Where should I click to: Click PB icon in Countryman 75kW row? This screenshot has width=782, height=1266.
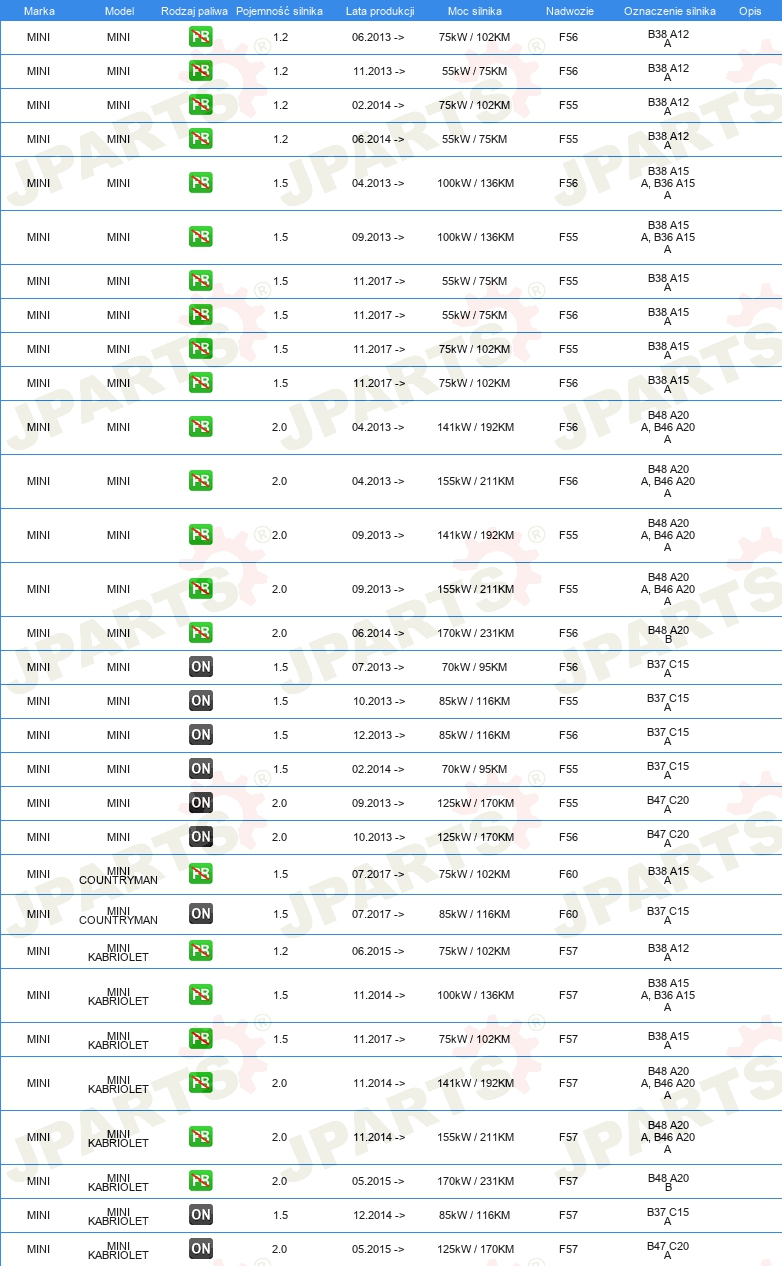(x=201, y=874)
